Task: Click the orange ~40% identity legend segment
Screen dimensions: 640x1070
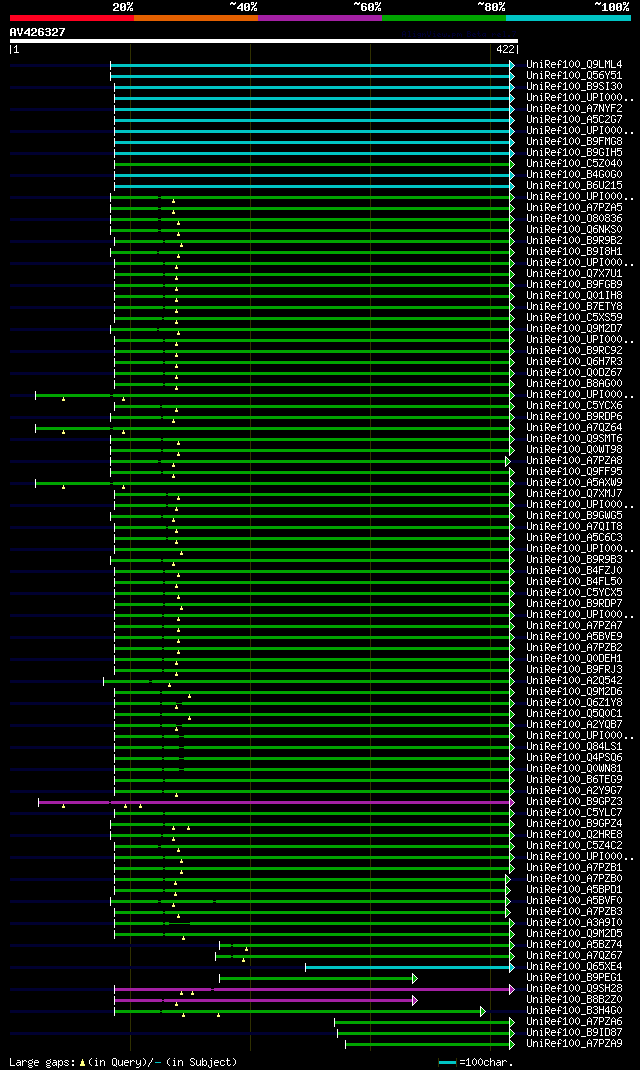Action: point(196,18)
